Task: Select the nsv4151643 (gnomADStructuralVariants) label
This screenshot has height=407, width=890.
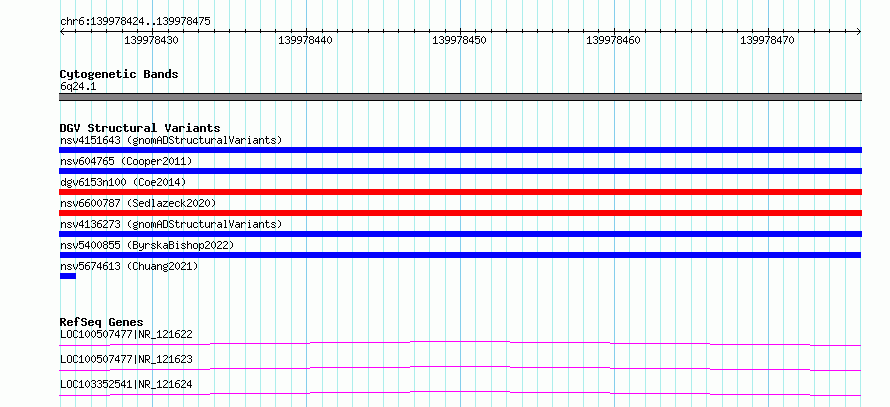Action: (171, 140)
